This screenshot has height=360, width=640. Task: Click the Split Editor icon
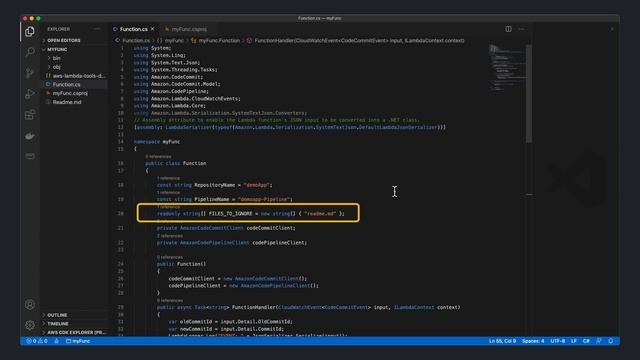click(508, 29)
